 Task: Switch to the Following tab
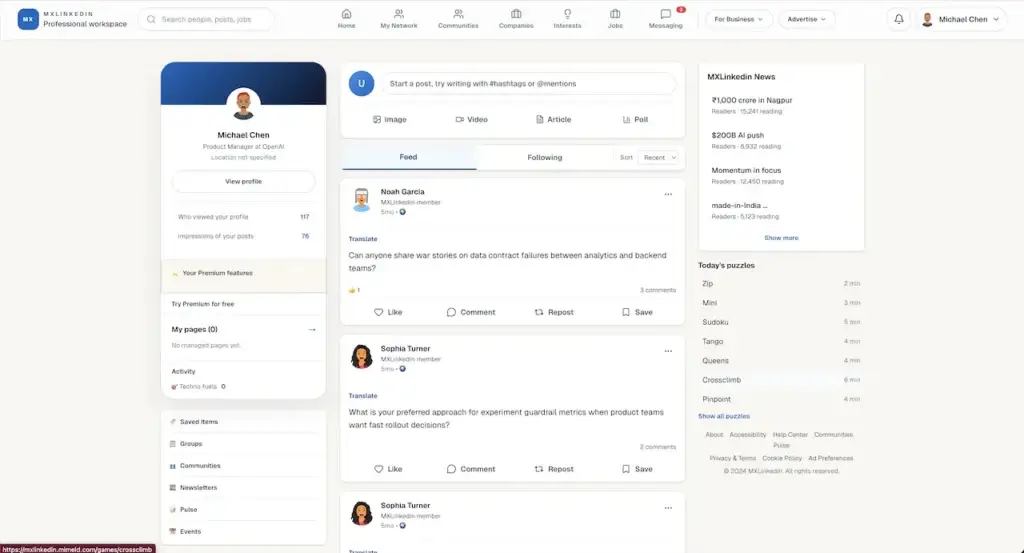point(545,157)
